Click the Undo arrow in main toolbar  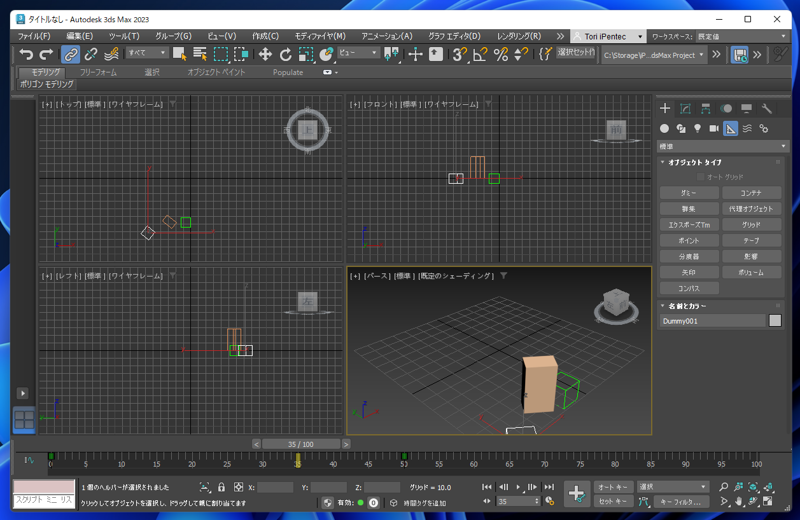click(26, 54)
